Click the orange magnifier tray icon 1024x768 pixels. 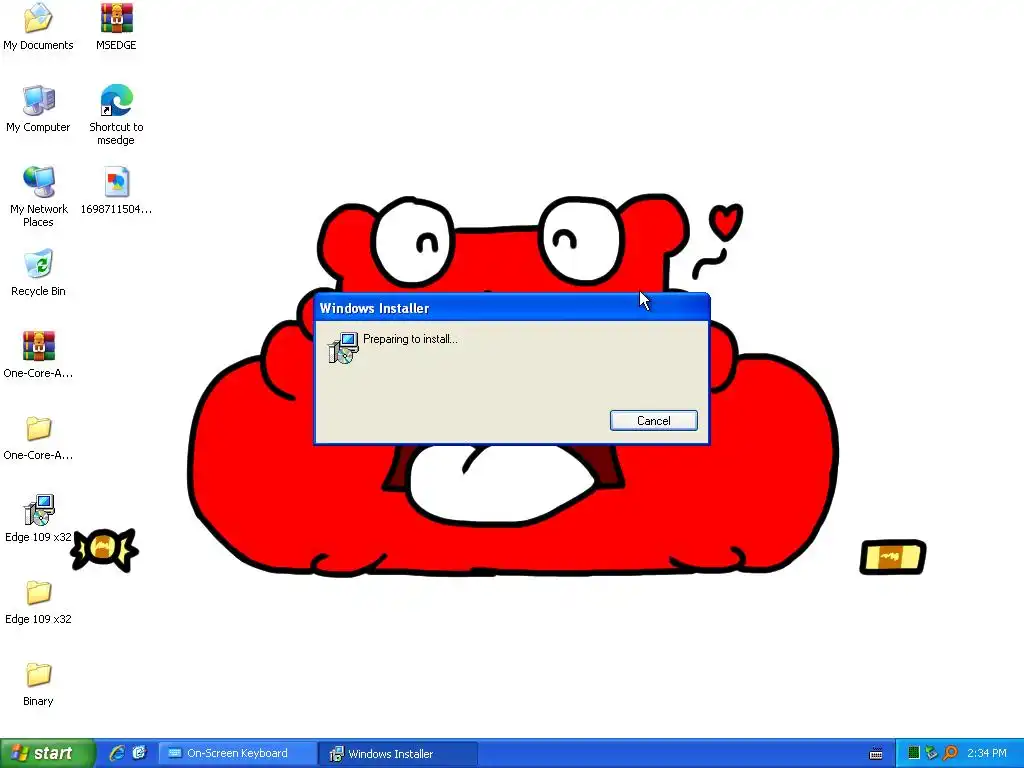[x=950, y=753]
